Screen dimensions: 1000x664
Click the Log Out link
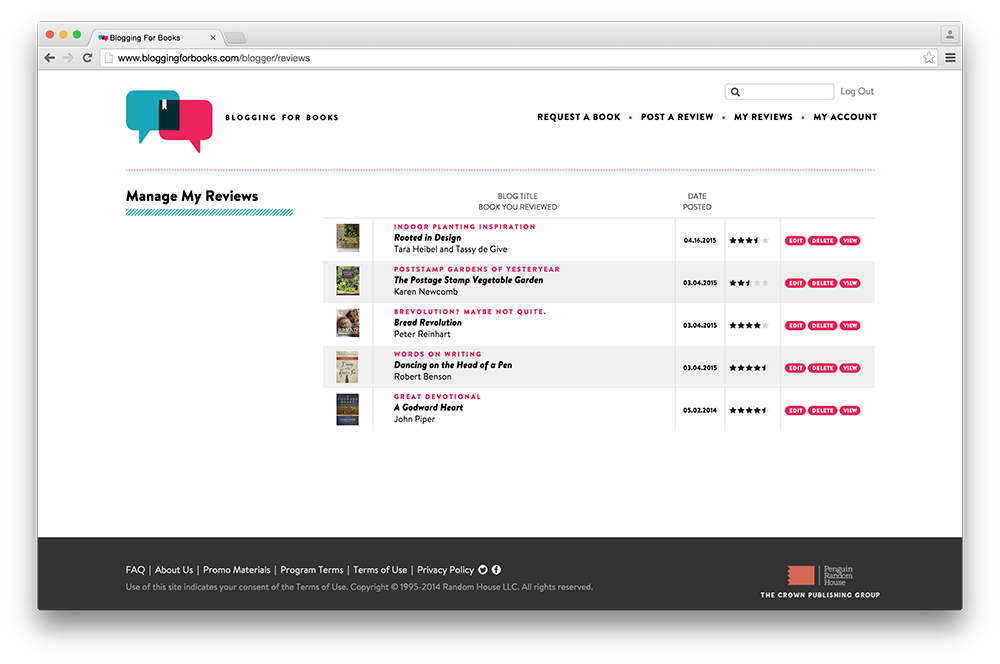(x=857, y=91)
